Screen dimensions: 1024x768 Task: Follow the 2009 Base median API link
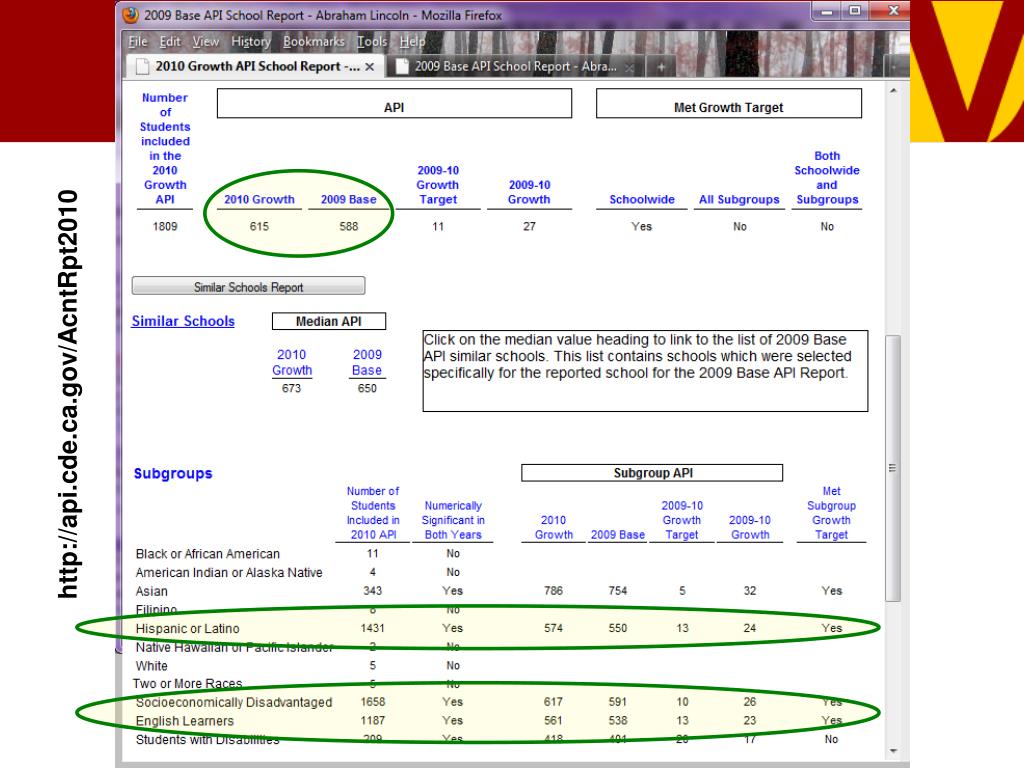(x=367, y=362)
